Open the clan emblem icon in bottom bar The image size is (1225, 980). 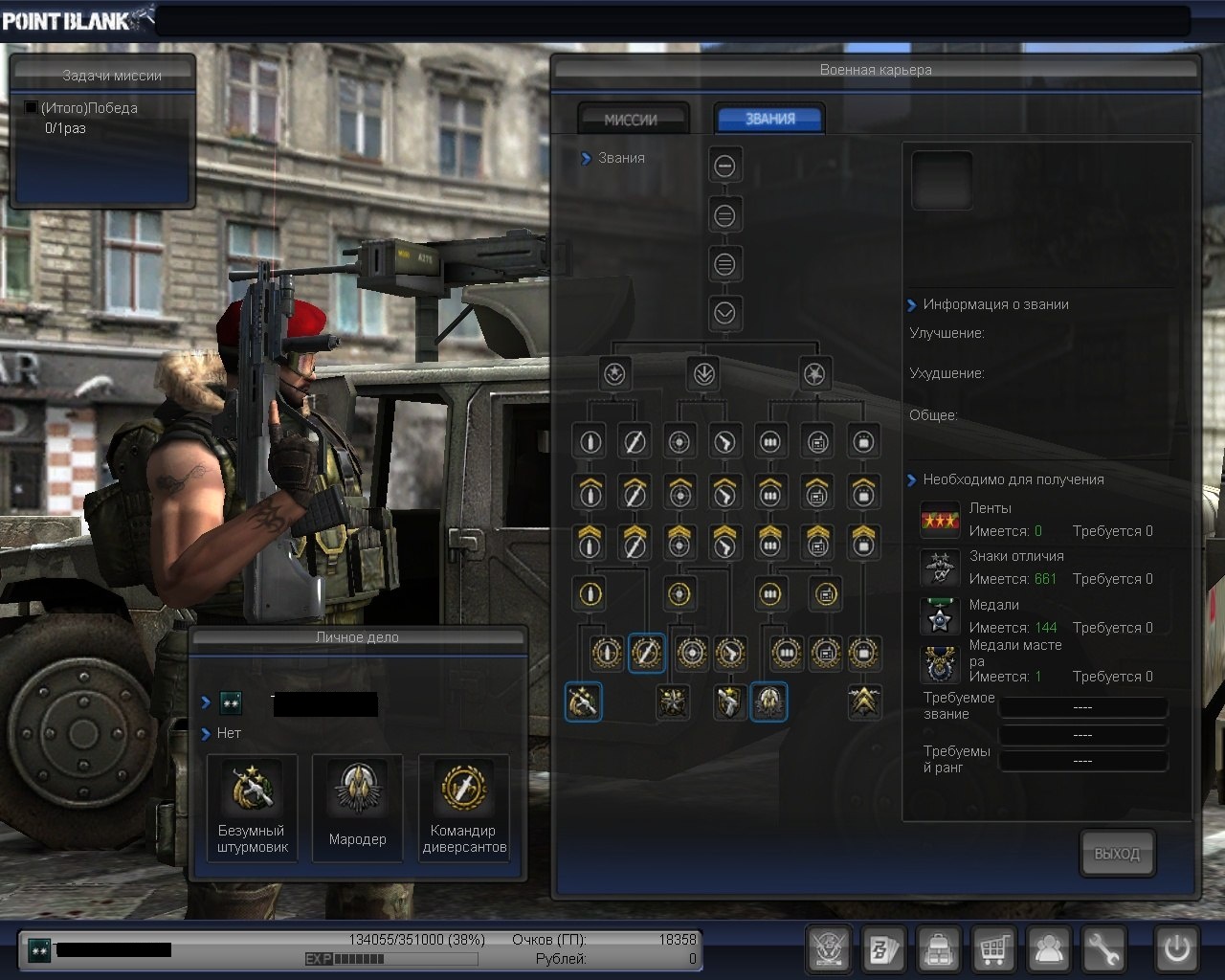point(829,949)
